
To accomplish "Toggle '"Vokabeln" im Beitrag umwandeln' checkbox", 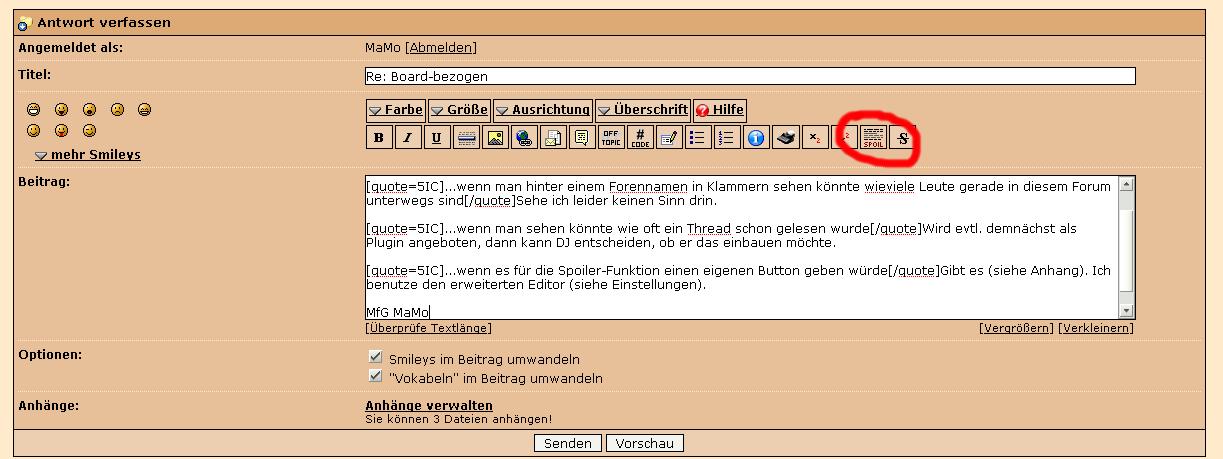I will (376, 377).
